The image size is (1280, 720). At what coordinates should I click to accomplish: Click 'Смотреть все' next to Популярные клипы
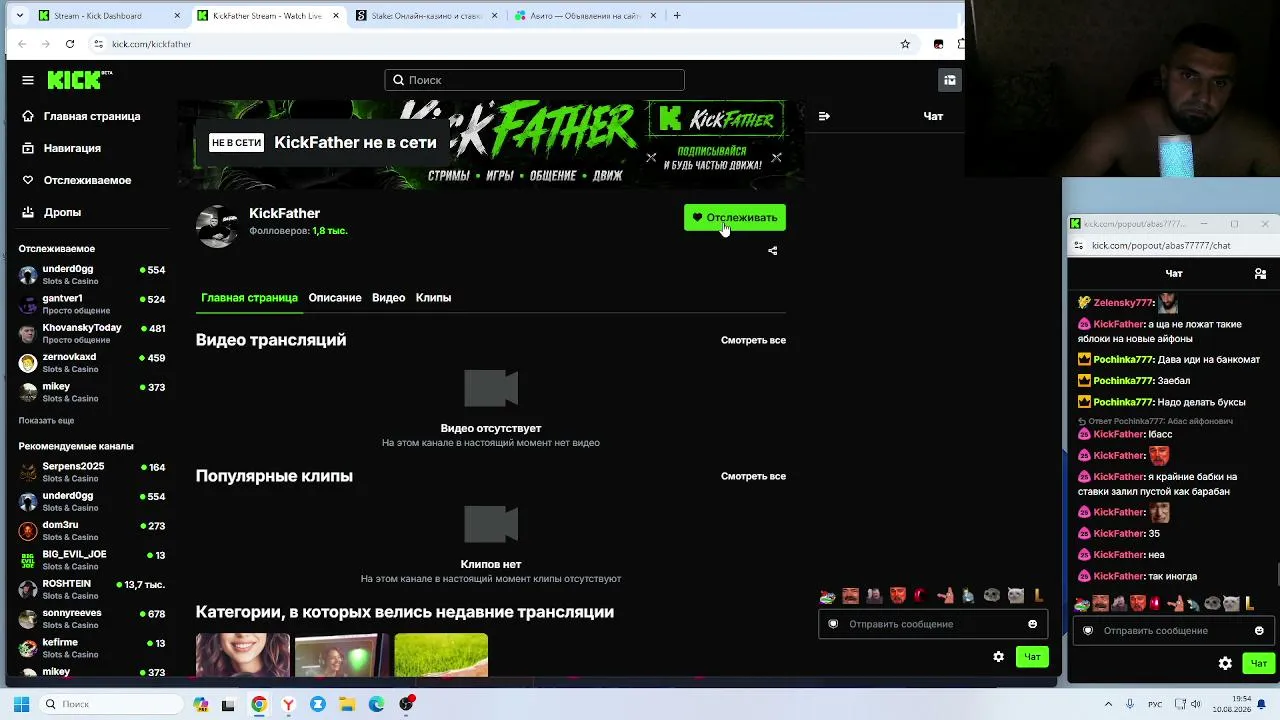coord(753,476)
